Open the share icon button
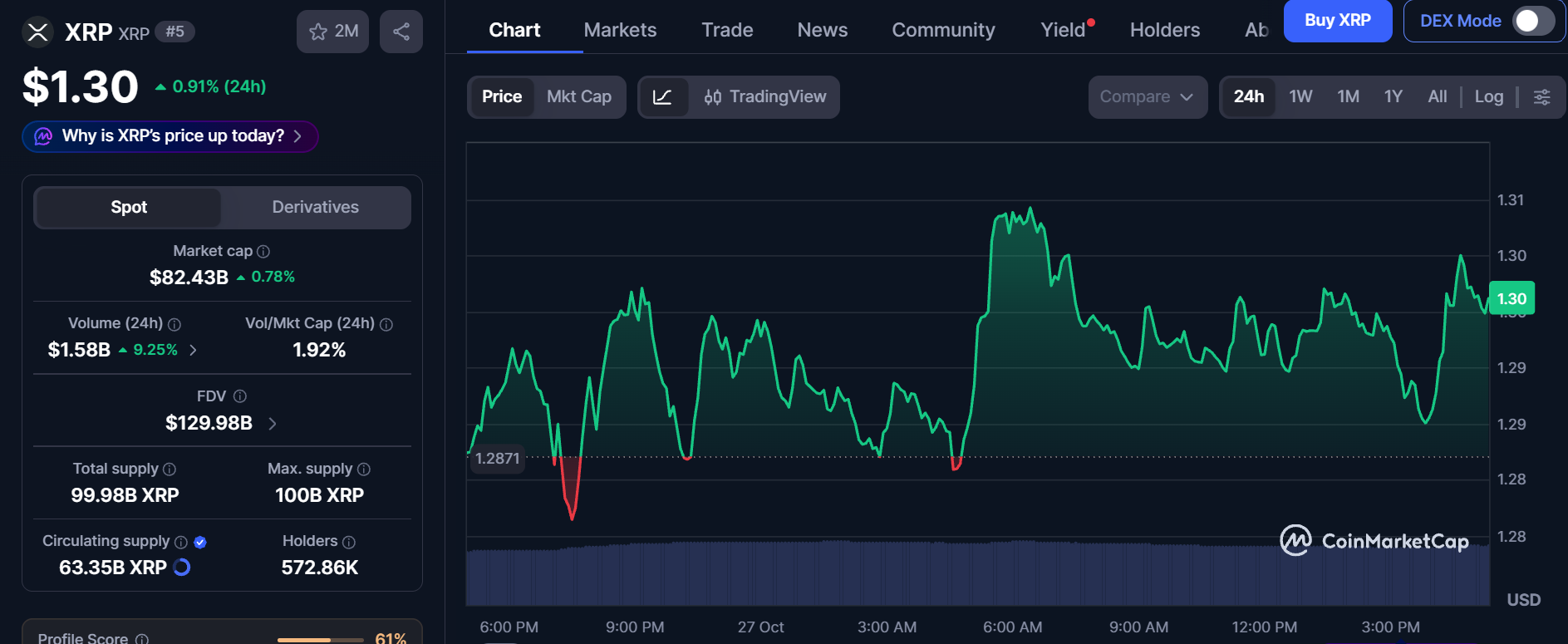The width and height of the screenshot is (1568, 644). (401, 32)
